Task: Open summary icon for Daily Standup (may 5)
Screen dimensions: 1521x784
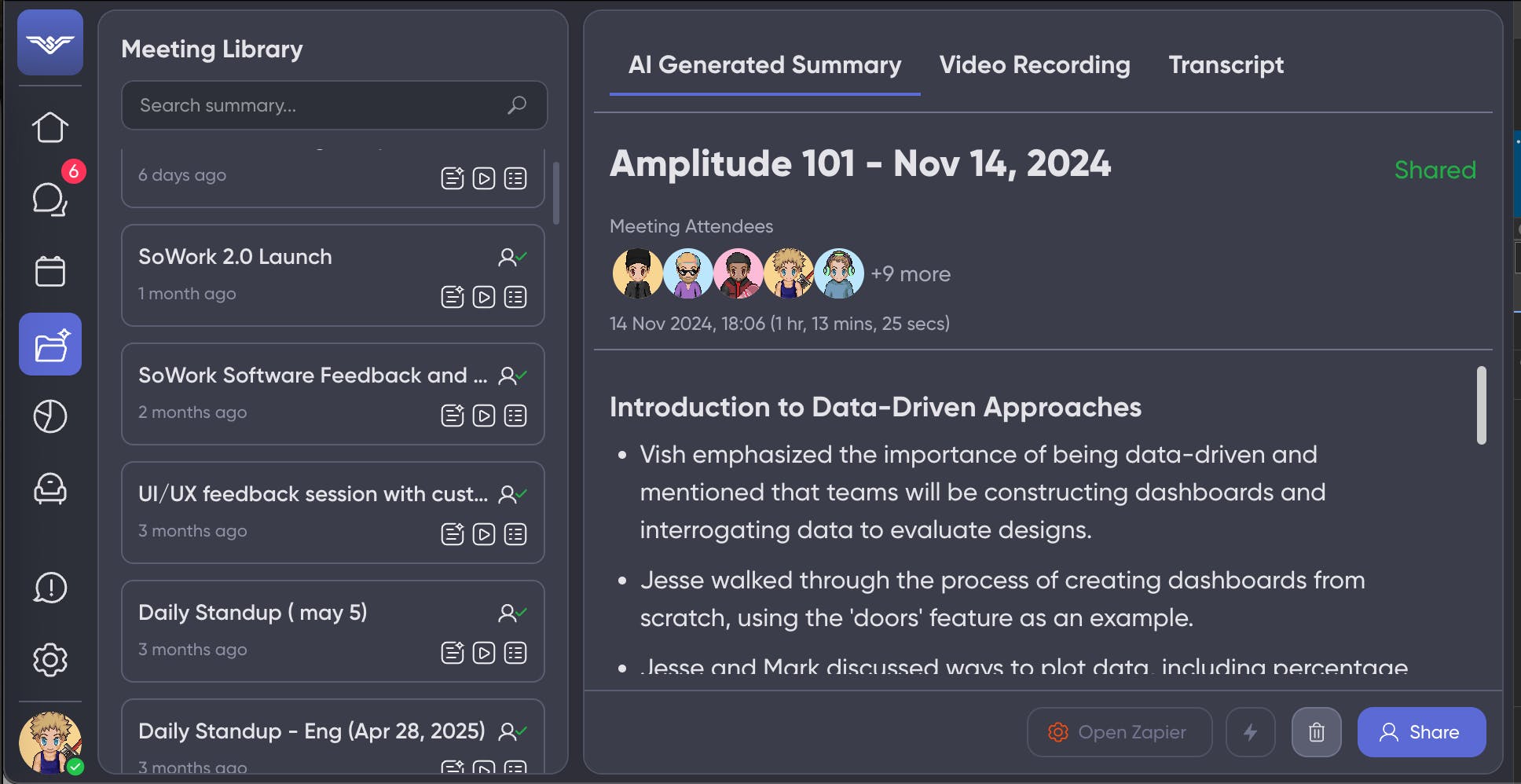Action: [x=453, y=653]
